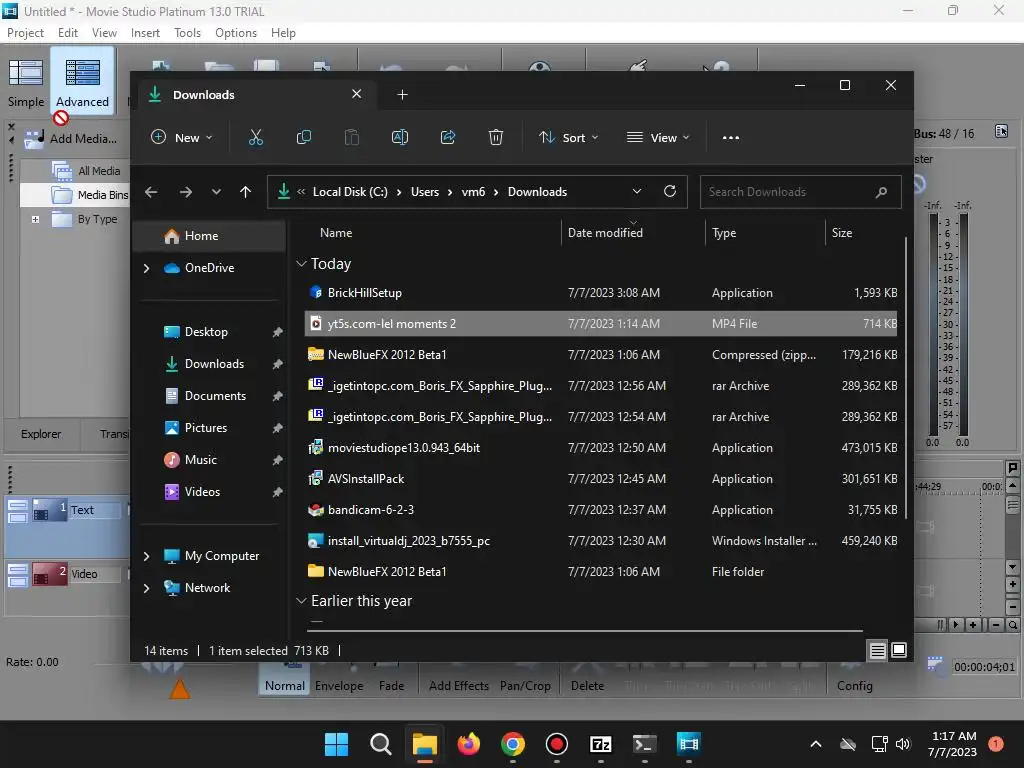1024x768 pixels.
Task: Go back with the left arrow button
Action: click(x=152, y=192)
